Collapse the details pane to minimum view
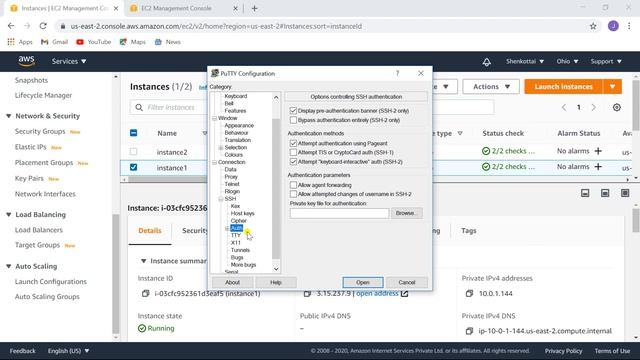The height and width of the screenshot is (360, 640). pyautogui.click(x=585, y=193)
